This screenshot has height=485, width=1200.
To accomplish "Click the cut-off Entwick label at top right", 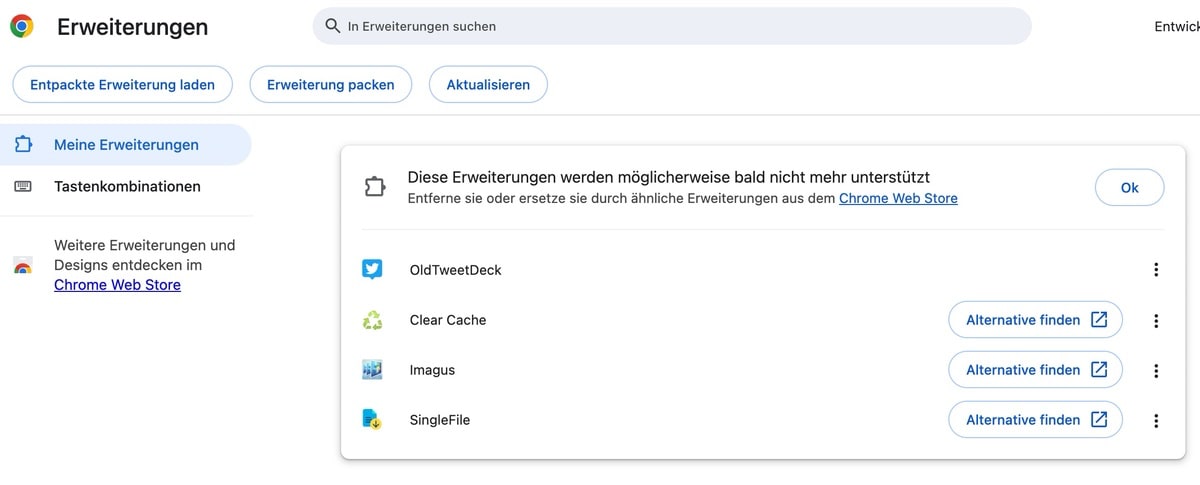I will (1177, 27).
